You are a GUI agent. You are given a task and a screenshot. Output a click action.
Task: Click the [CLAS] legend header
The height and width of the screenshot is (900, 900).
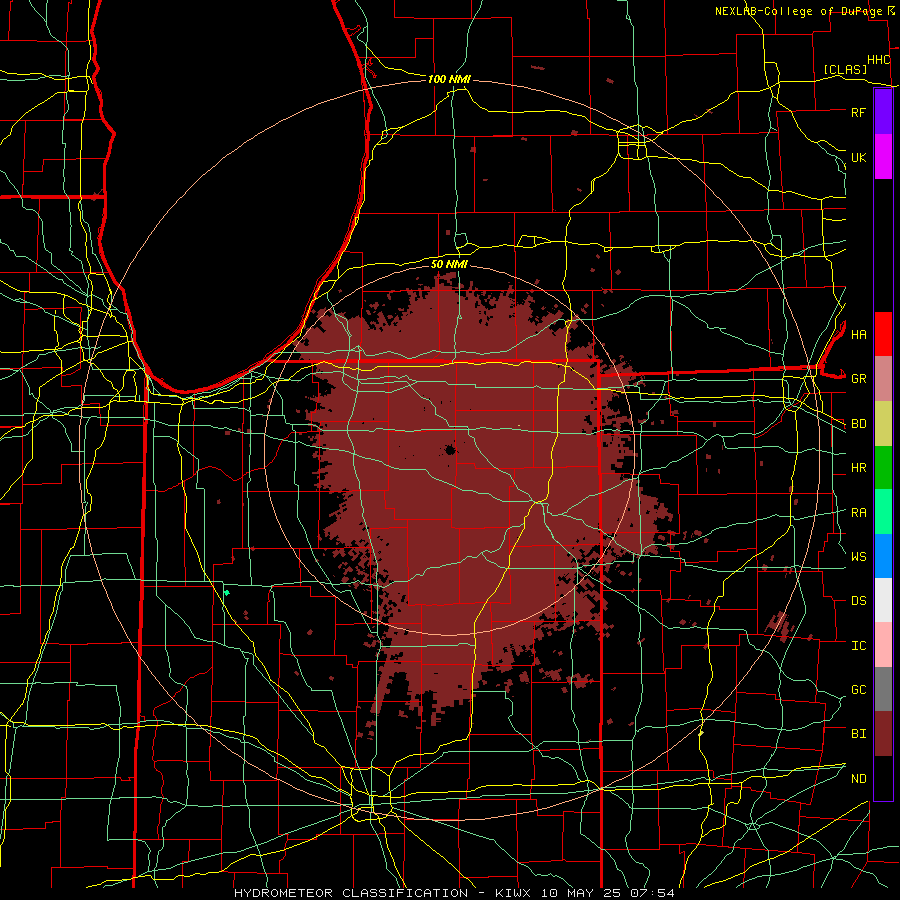[845, 69]
